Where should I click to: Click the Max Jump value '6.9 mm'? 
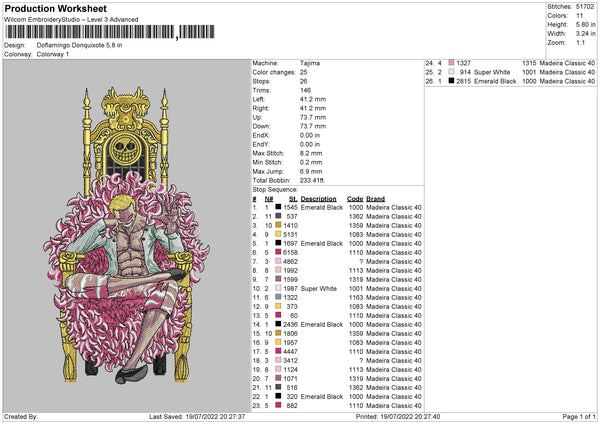[311, 171]
